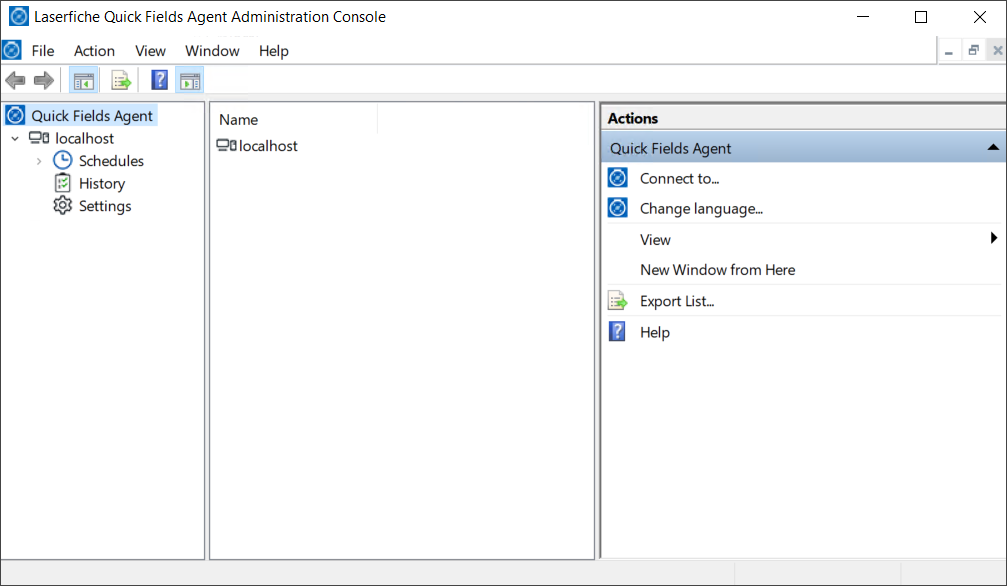Click the Name column header

(x=239, y=120)
